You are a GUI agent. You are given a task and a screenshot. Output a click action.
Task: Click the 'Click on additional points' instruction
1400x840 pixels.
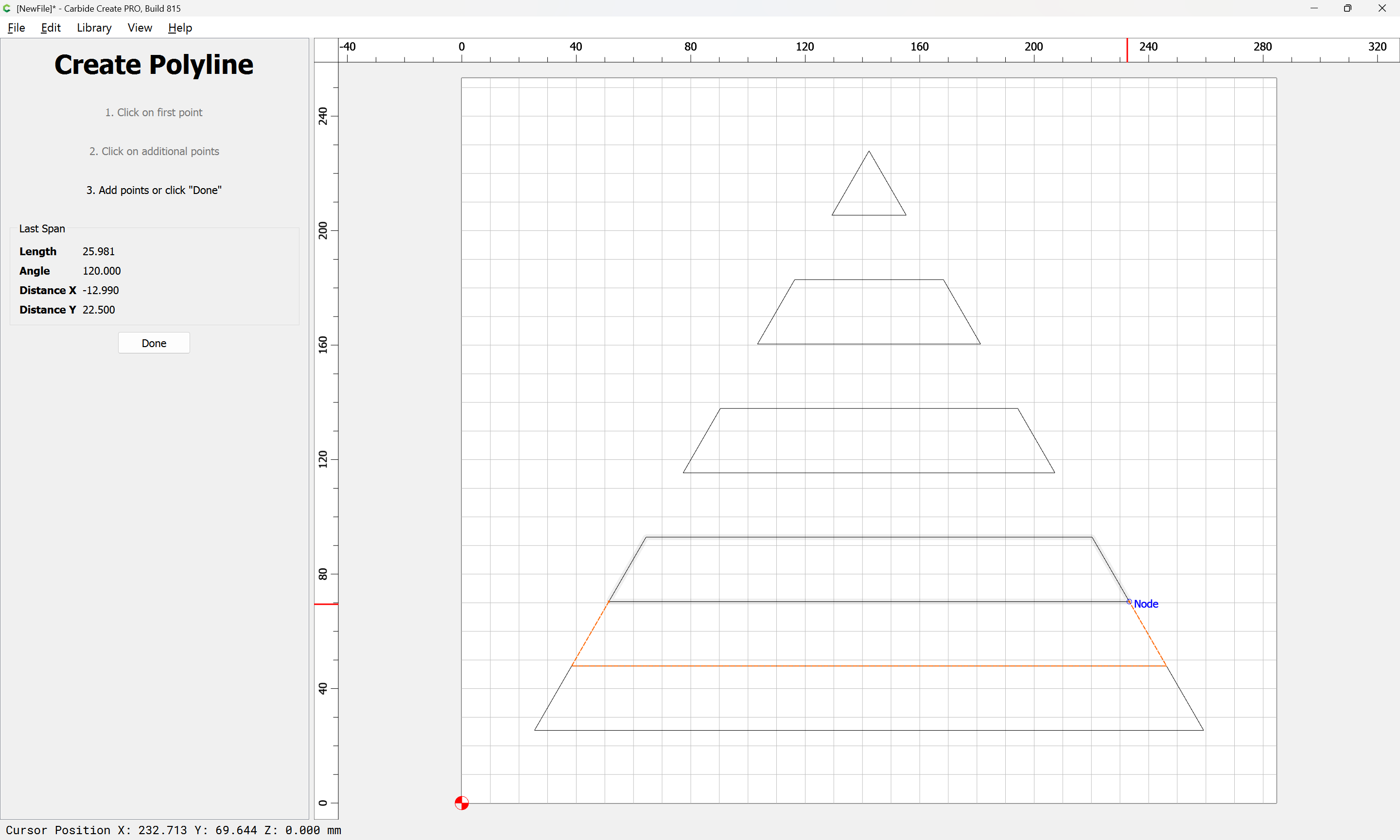tap(154, 151)
